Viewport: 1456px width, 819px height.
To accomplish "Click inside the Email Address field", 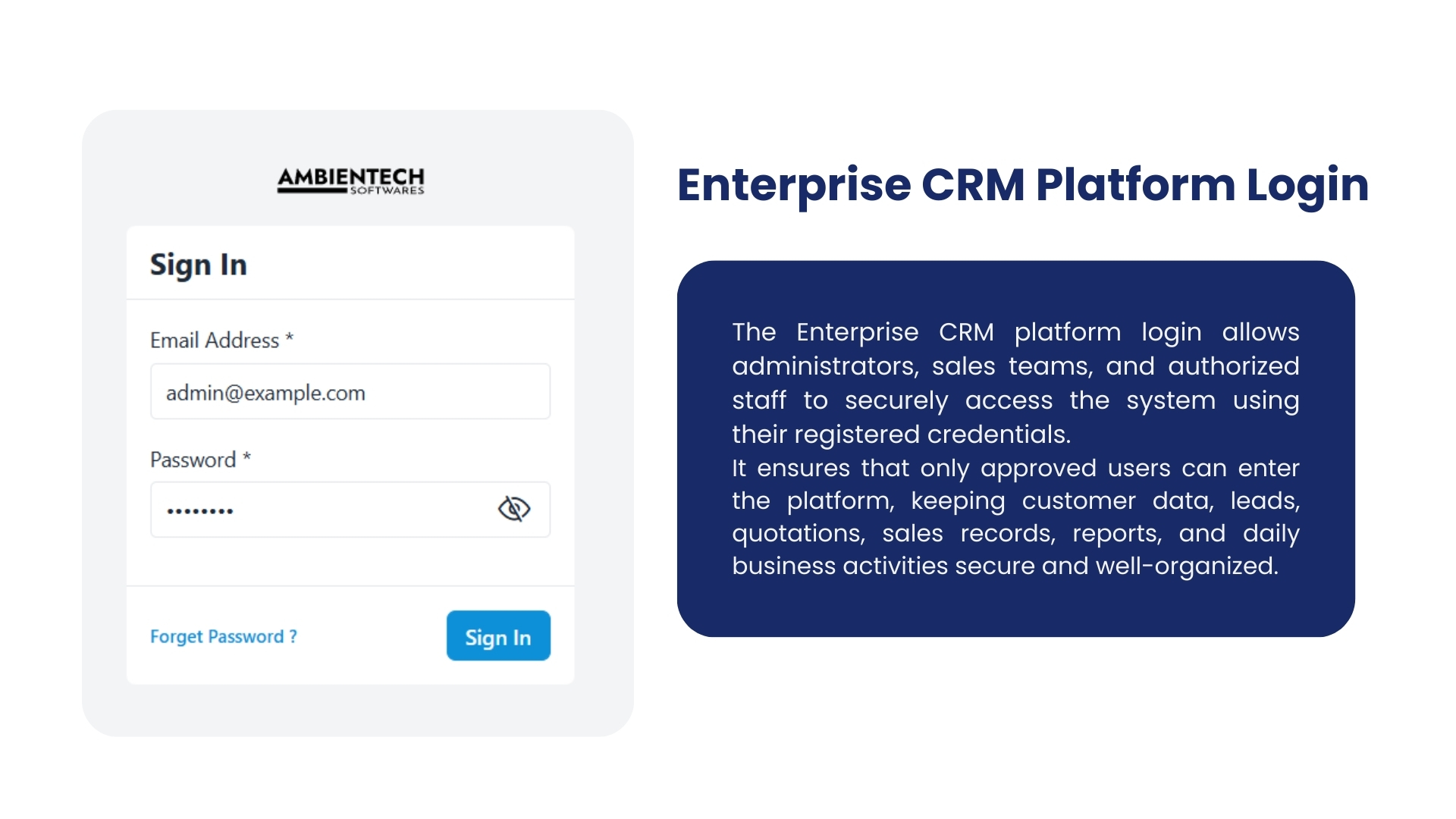I will pyautogui.click(x=349, y=391).
